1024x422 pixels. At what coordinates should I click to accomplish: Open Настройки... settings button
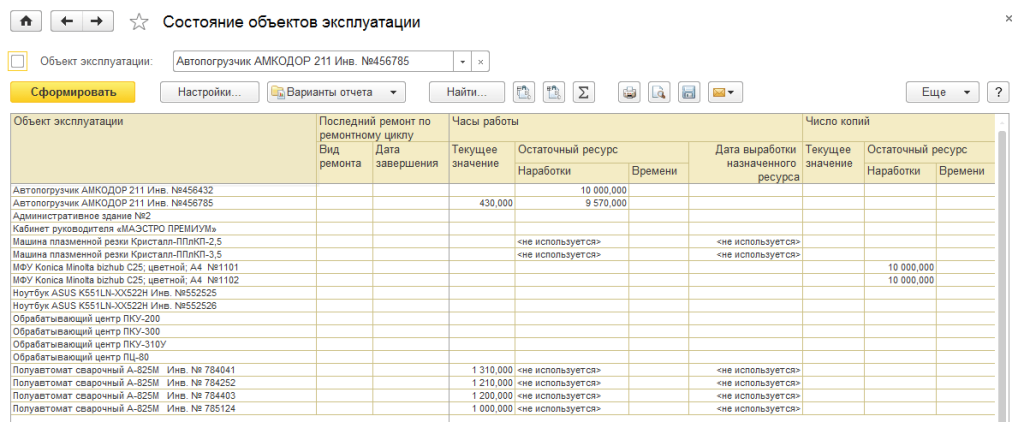[210, 92]
